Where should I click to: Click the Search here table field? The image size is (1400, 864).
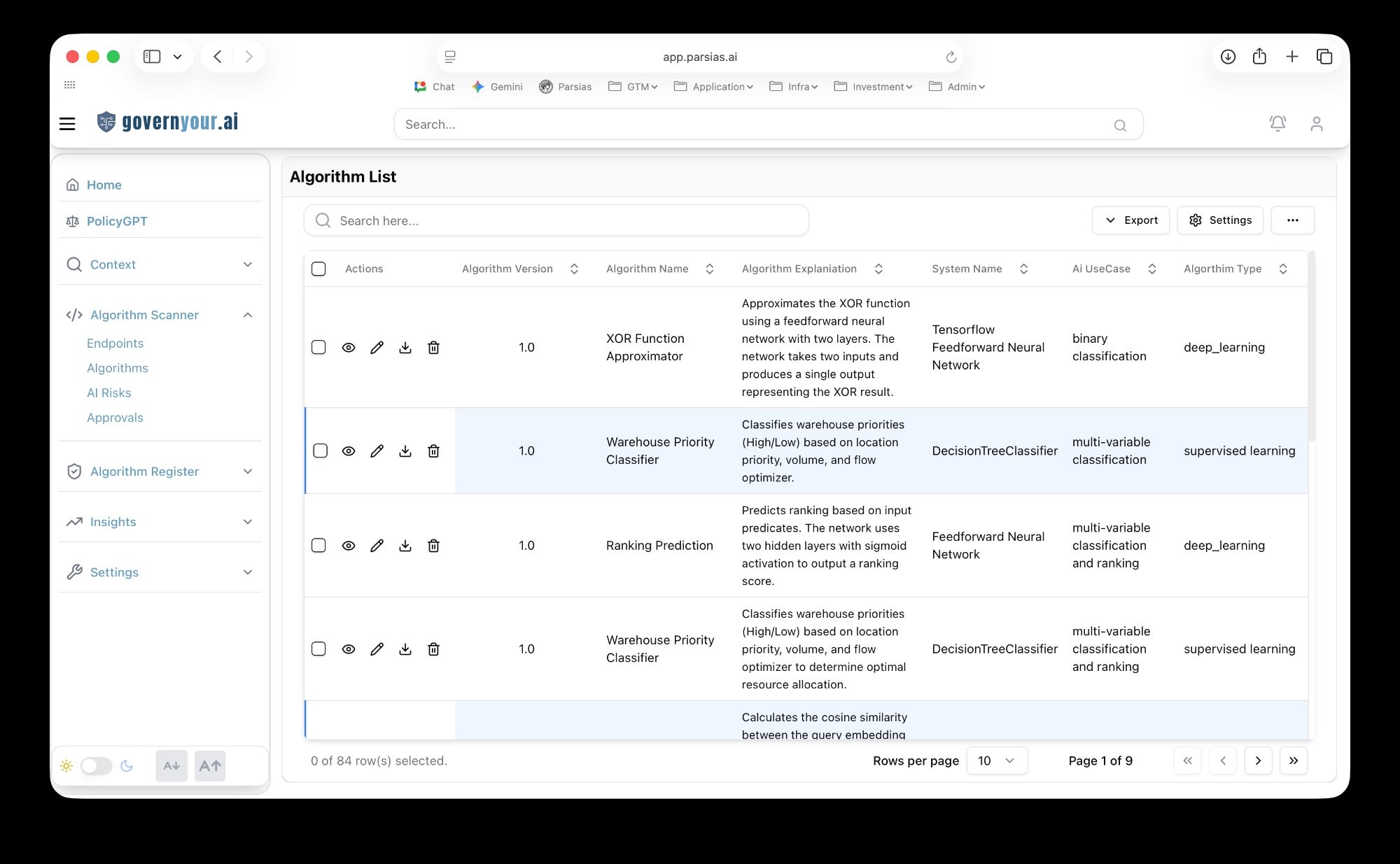(x=556, y=220)
